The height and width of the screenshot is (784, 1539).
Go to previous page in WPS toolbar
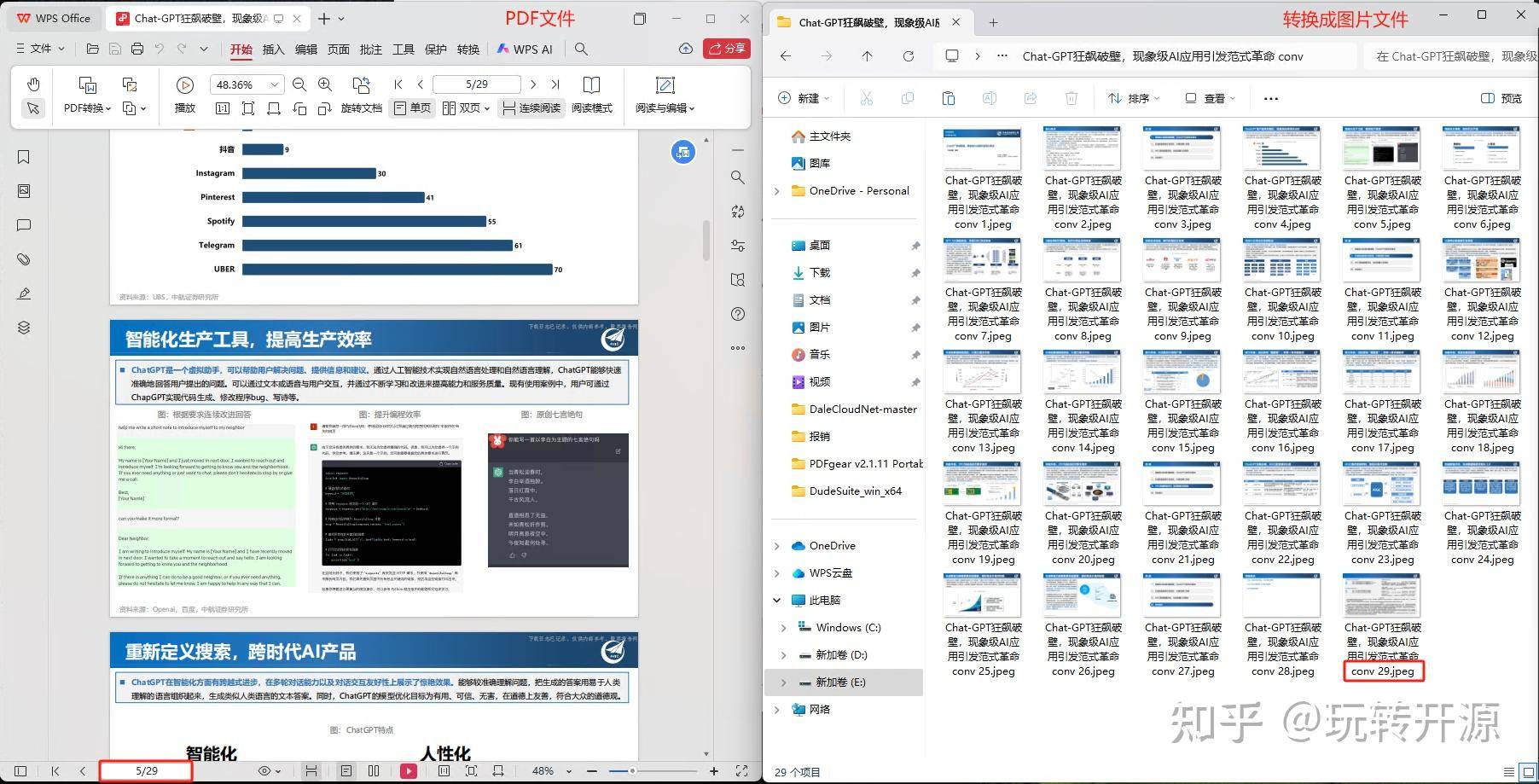[421, 84]
